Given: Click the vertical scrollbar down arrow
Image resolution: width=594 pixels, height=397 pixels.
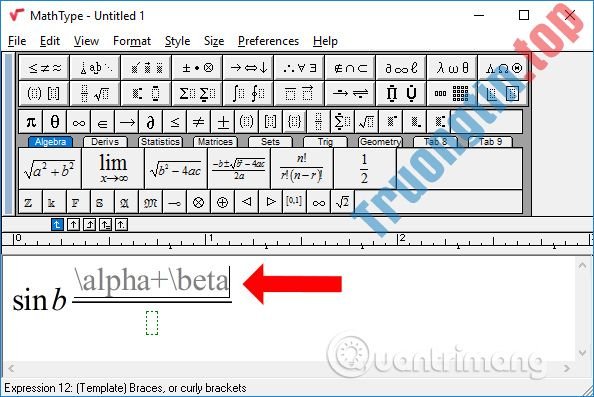Looking at the screenshot, I should point(583,353).
